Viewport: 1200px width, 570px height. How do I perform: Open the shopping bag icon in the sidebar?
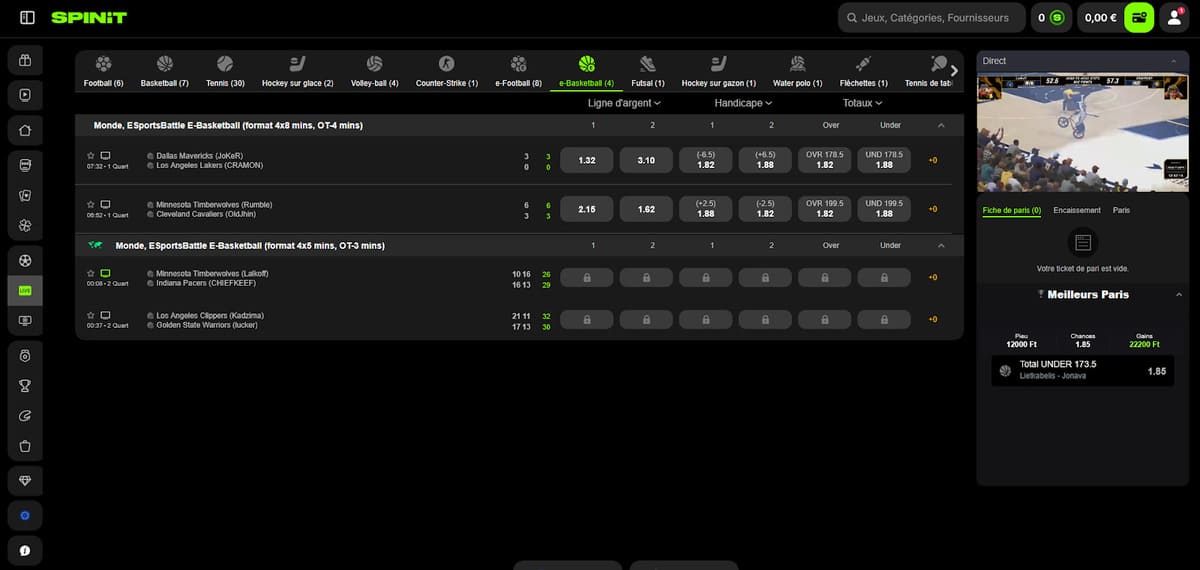tap(25, 447)
